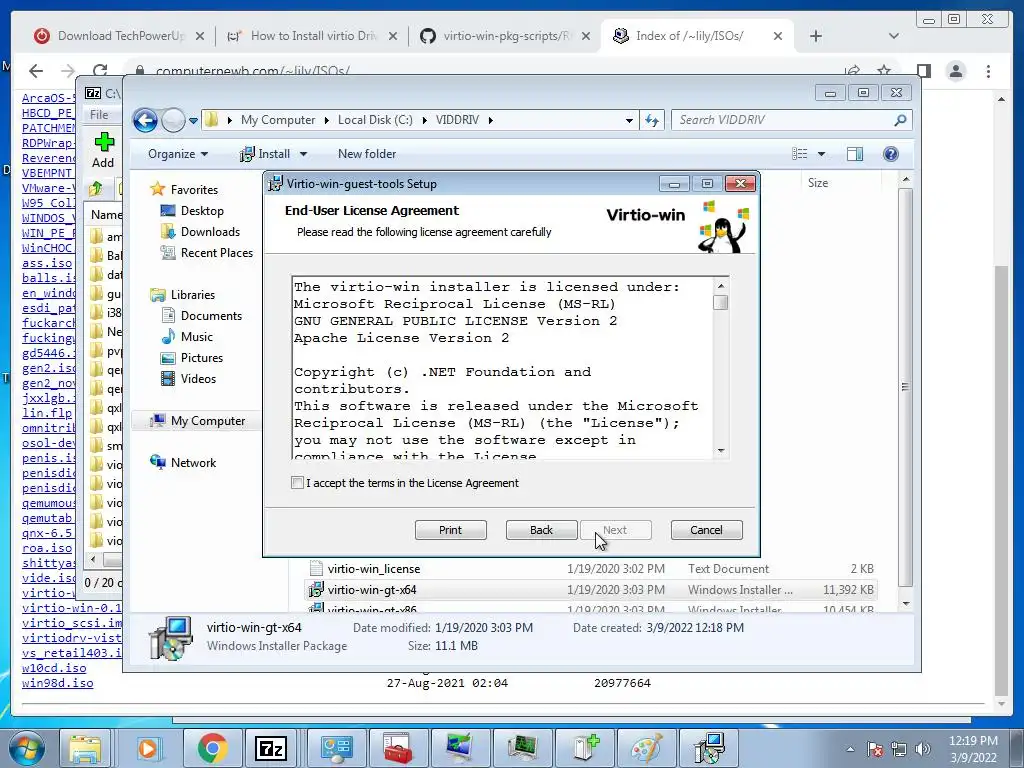This screenshot has height=768, width=1024.
Task: Open the Windows Start menu
Action: coord(26,748)
